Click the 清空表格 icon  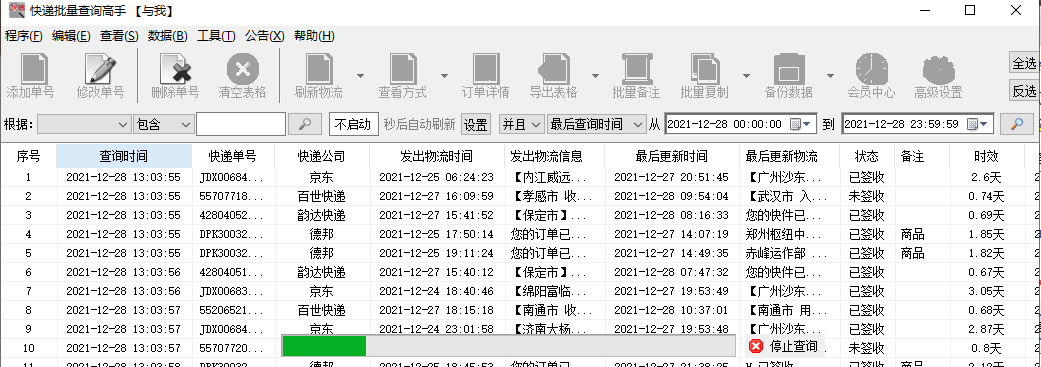click(x=242, y=69)
